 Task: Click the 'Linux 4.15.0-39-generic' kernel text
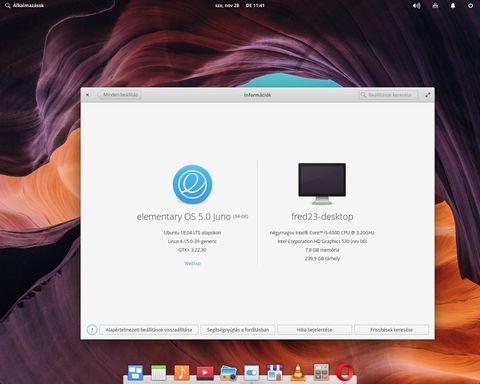pos(192,241)
